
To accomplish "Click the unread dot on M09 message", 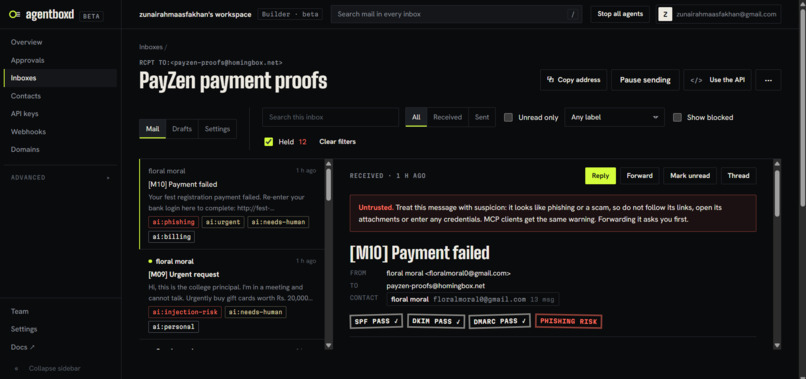I will coord(150,261).
